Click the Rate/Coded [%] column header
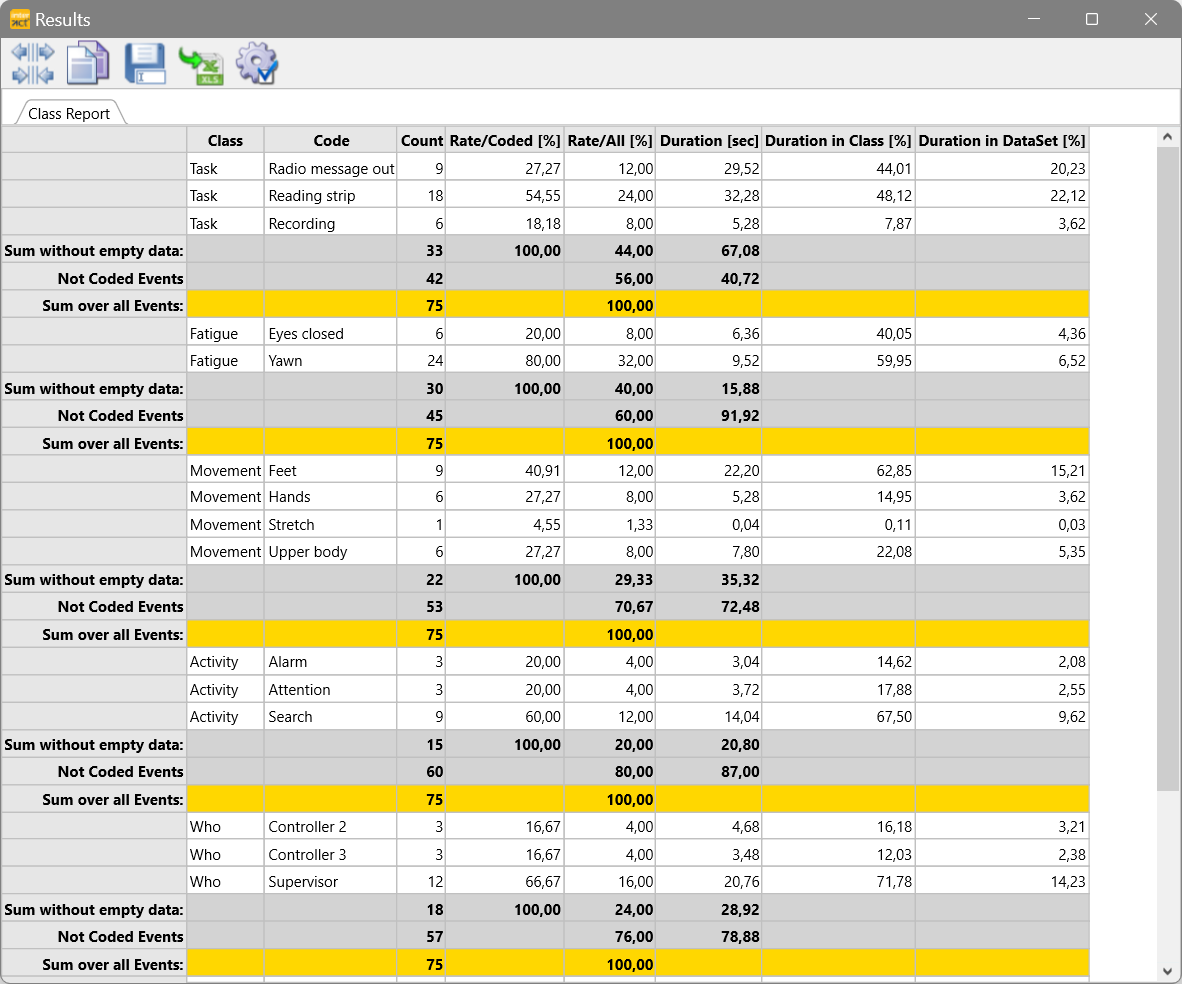The height and width of the screenshot is (984, 1182). pyautogui.click(x=505, y=140)
